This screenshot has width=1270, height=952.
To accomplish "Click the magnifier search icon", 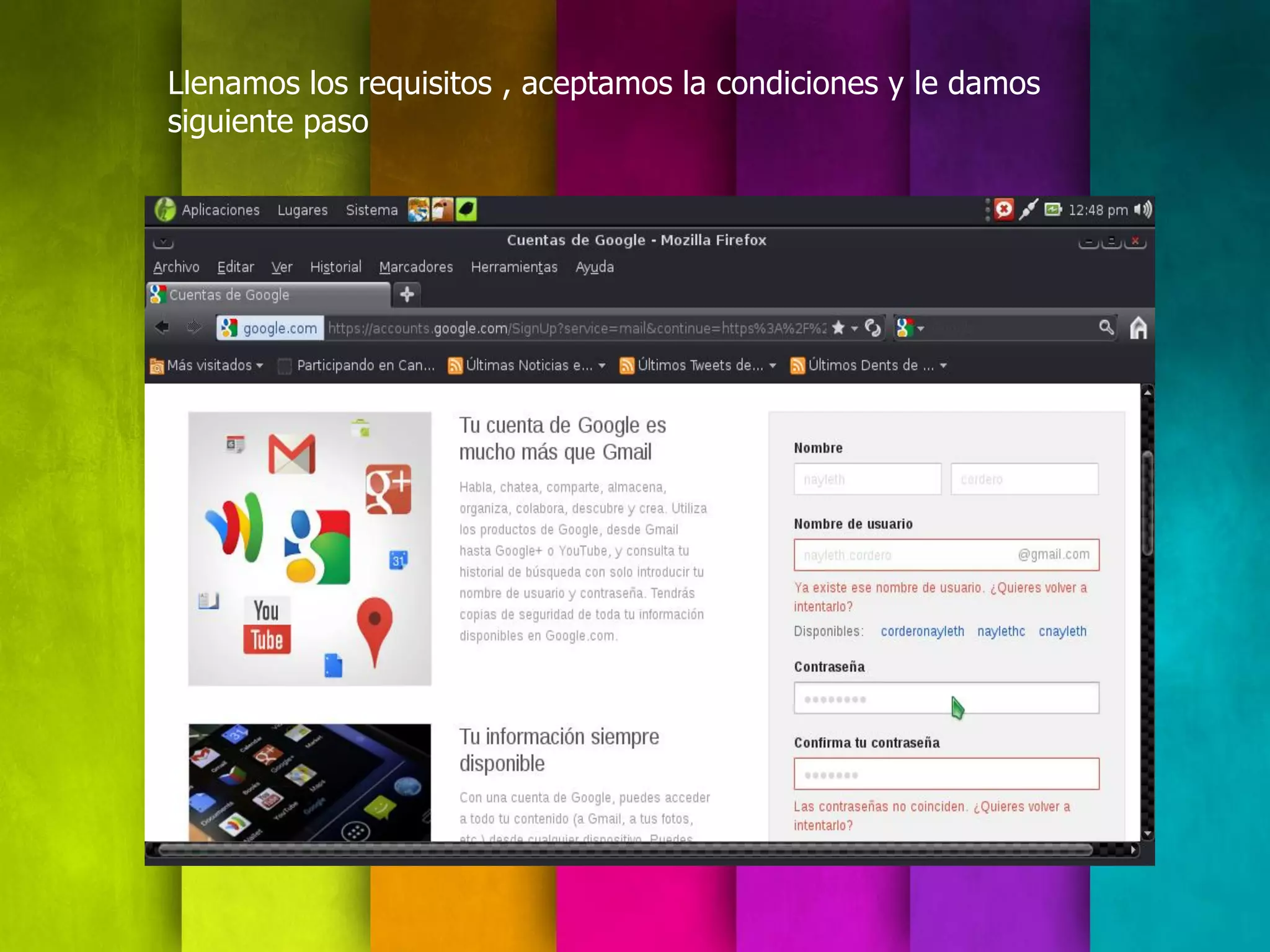I will [x=1106, y=327].
